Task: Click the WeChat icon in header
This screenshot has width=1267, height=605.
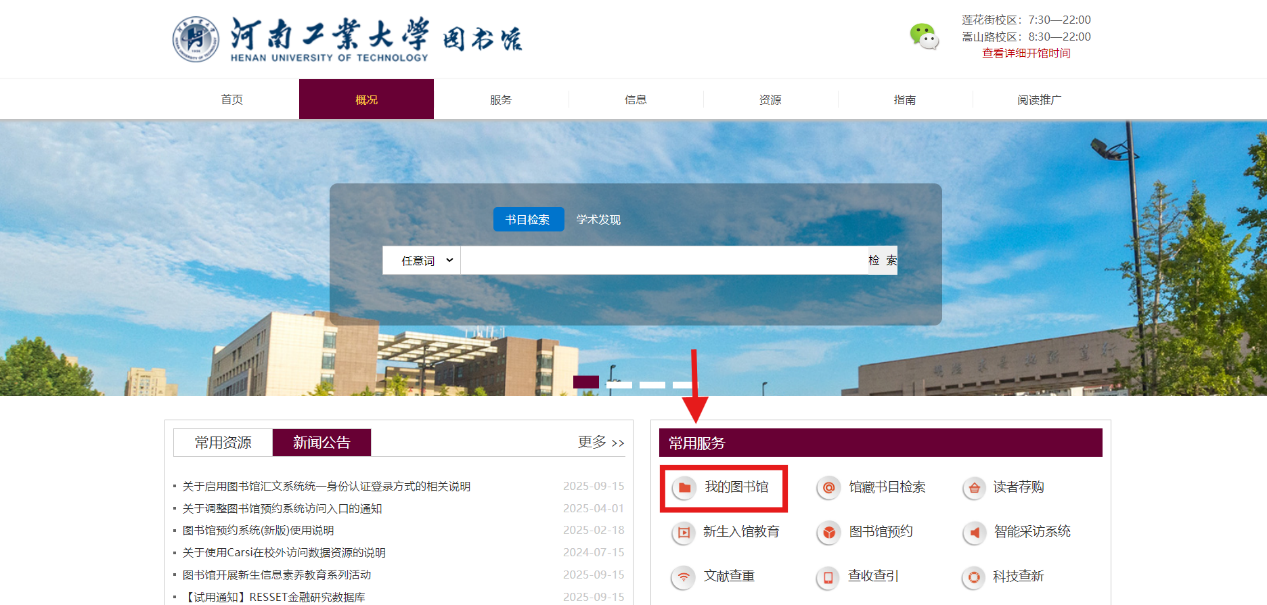Action: pos(924,36)
